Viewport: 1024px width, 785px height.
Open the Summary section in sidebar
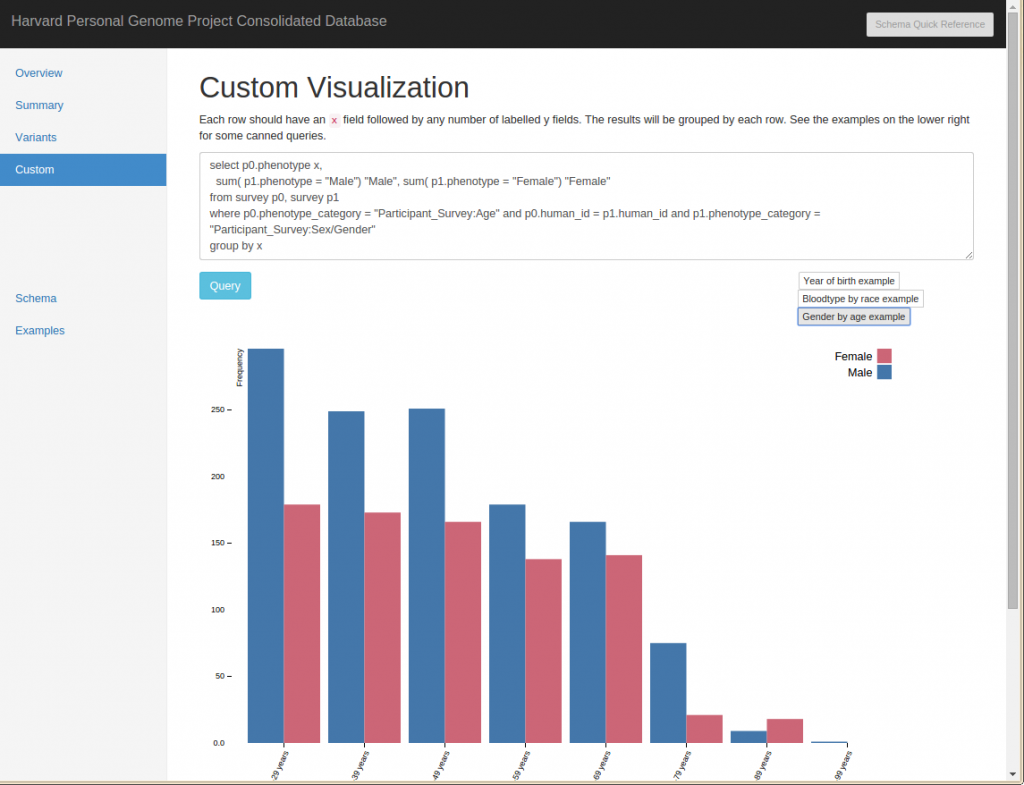click(x=39, y=105)
